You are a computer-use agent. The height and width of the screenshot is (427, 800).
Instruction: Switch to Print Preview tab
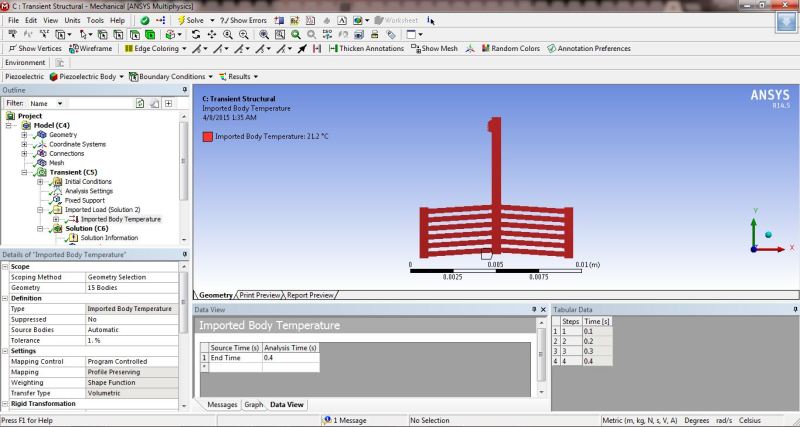pos(260,295)
